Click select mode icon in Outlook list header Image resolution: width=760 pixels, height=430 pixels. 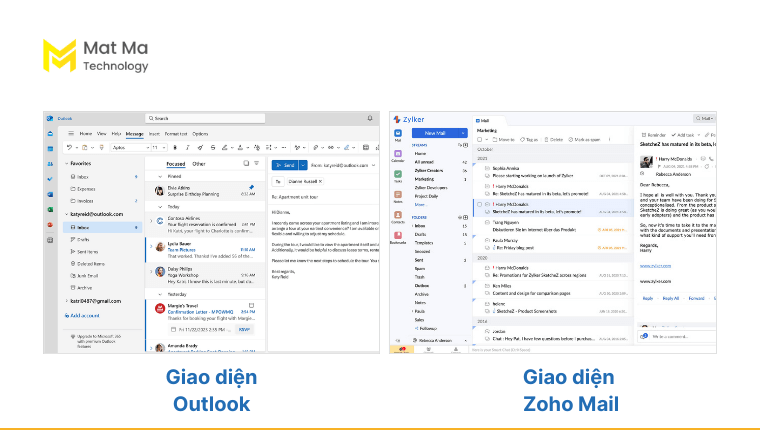pyautogui.click(x=246, y=163)
